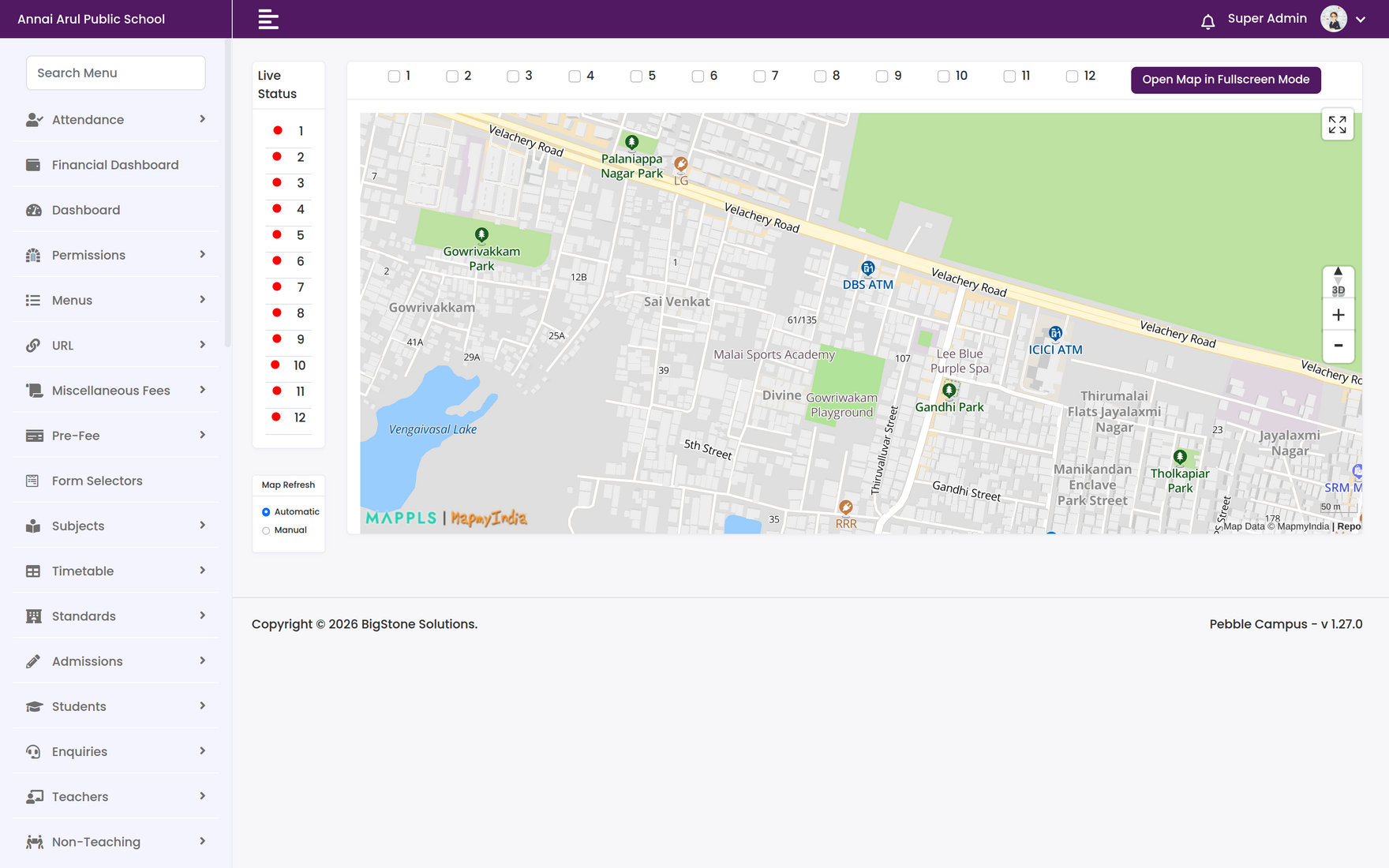Click the Dashboard gauge icon
Image resolution: width=1389 pixels, height=868 pixels.
pos(33,210)
